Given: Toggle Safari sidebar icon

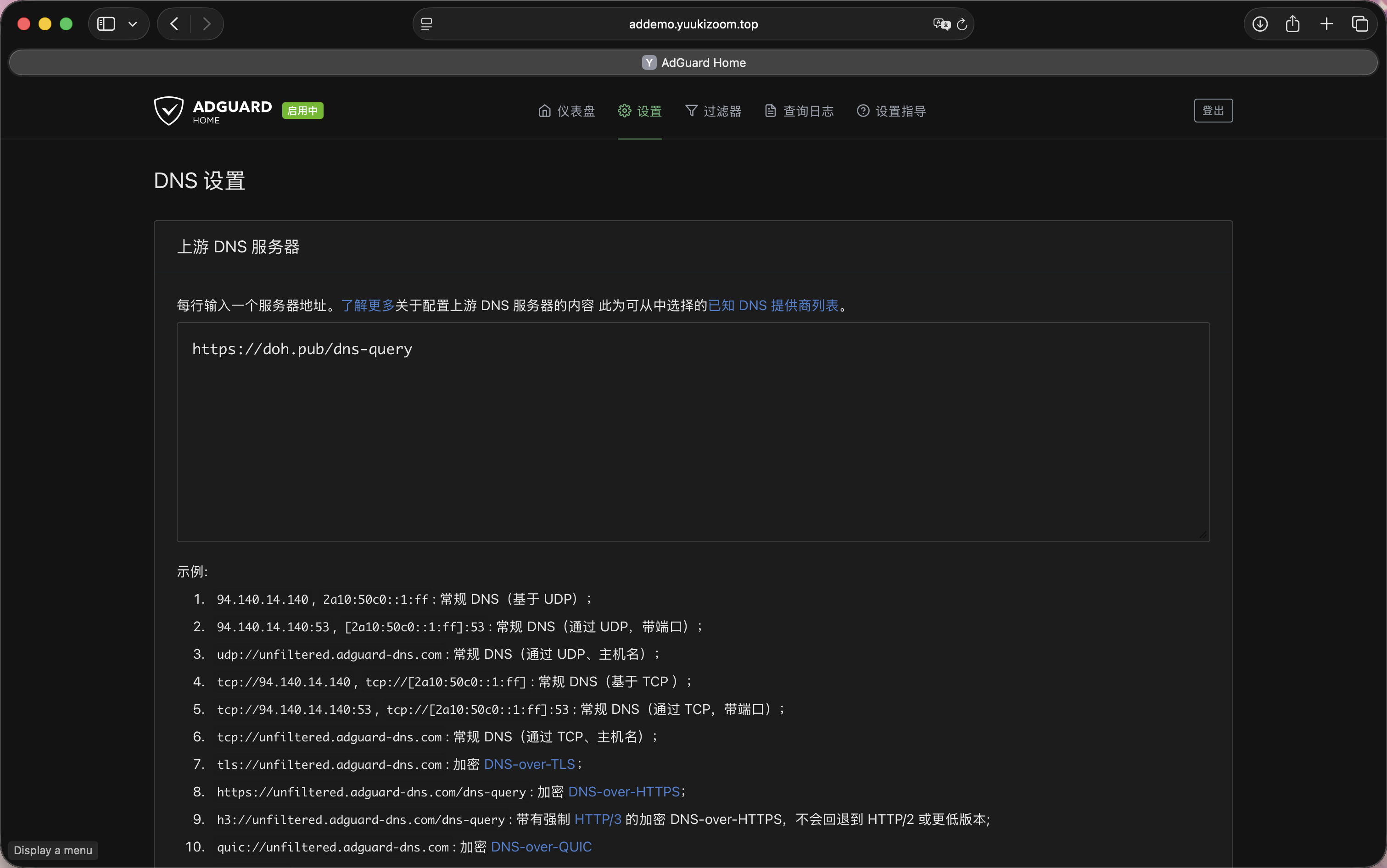Looking at the screenshot, I should [106, 23].
